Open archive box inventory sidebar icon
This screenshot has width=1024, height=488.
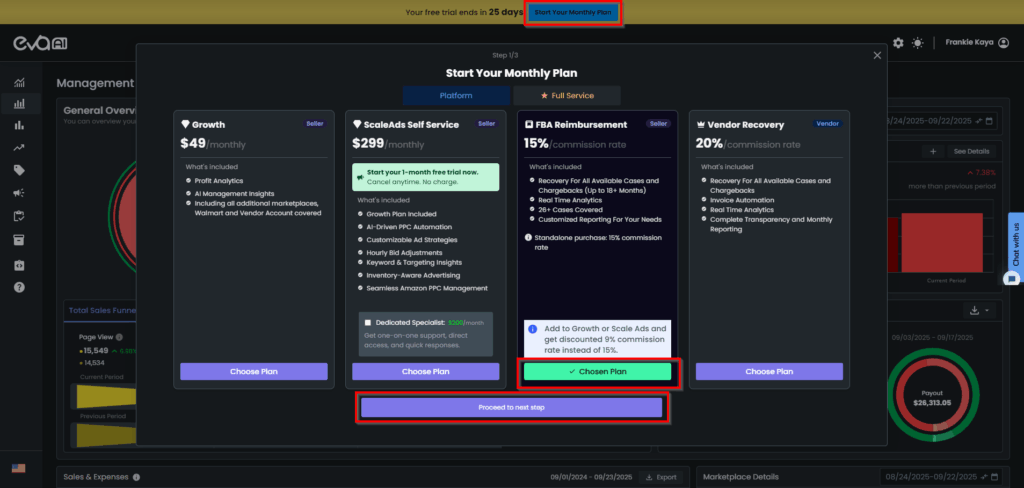pyautogui.click(x=20, y=240)
